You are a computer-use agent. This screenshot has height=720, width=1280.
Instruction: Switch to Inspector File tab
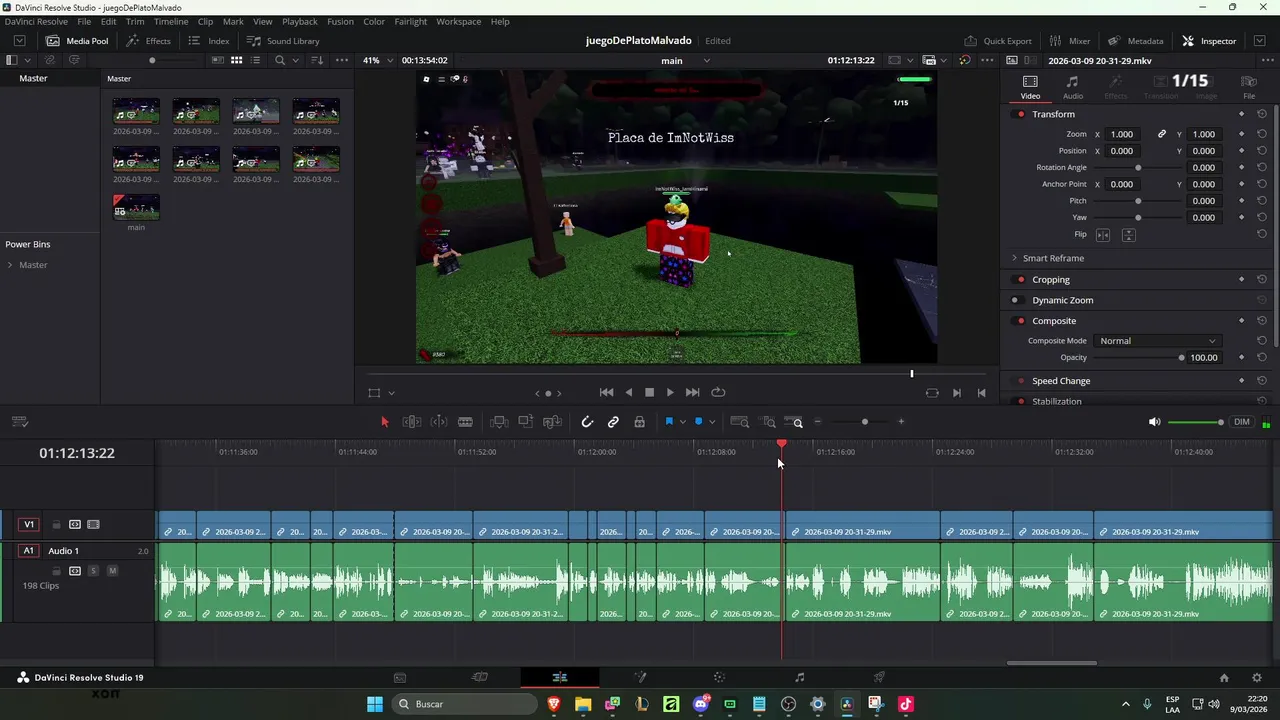1249,87
